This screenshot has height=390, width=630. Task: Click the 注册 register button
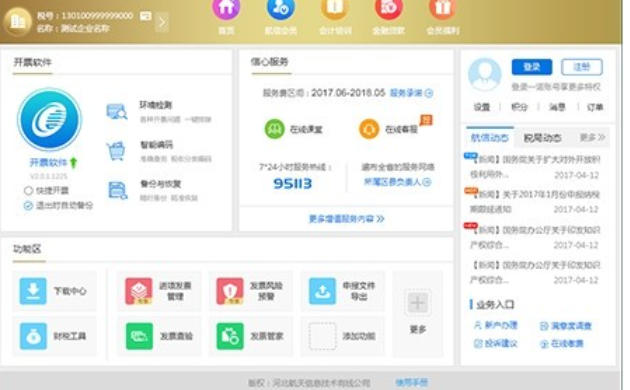click(x=582, y=67)
